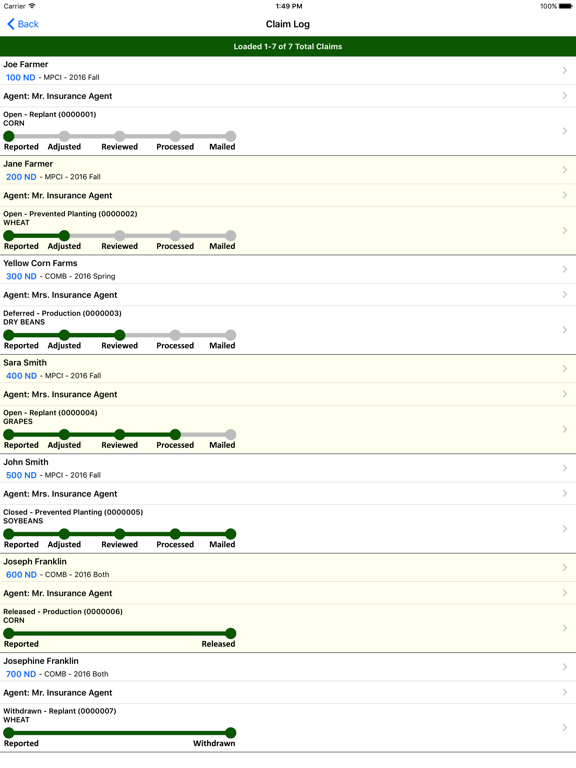Open Prevented Planting 0000005 Soybeans chevron
Screen dimensions: 576x768
tap(565, 528)
